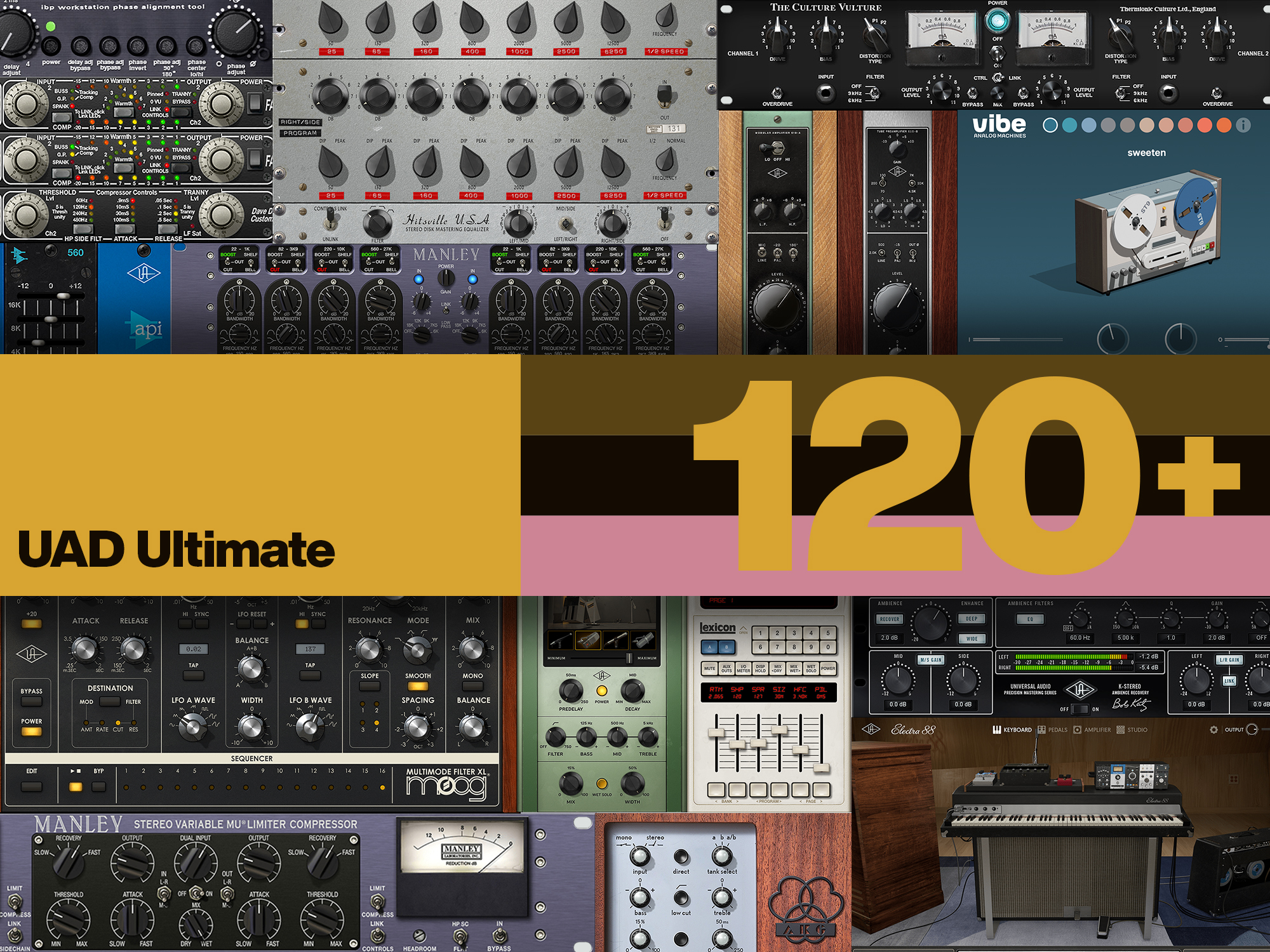Click L/R GAIN button in K-Stereo
Viewport: 1270px width, 952px height.
pos(1229,660)
